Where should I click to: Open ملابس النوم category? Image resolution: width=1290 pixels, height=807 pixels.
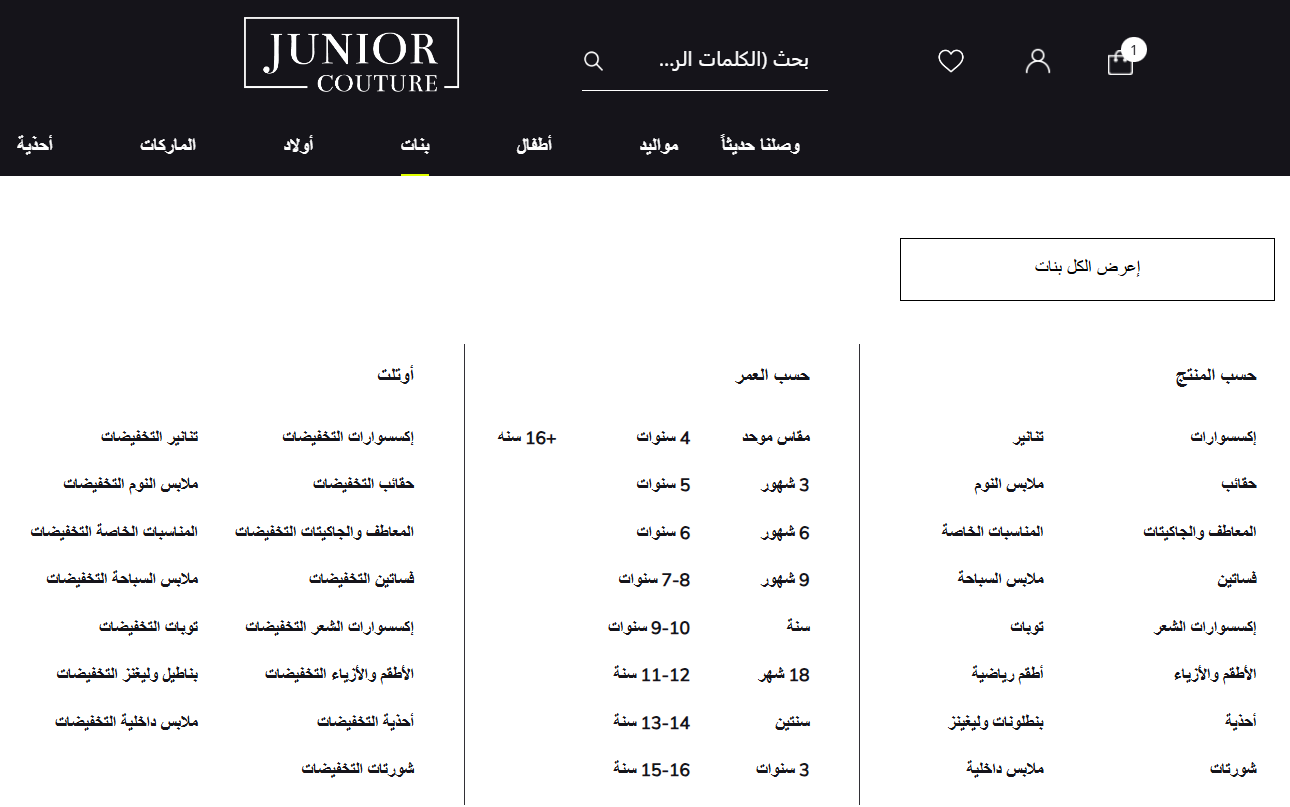pyautogui.click(x=1009, y=484)
